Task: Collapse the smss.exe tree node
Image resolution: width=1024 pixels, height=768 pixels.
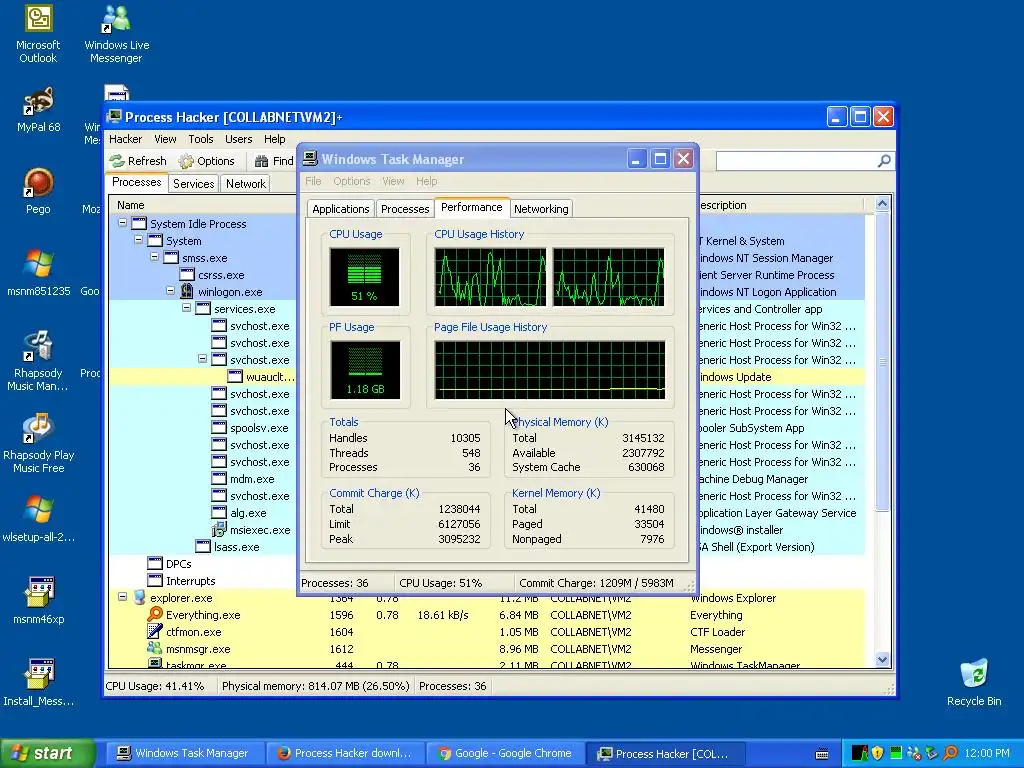Action: [x=154, y=257]
